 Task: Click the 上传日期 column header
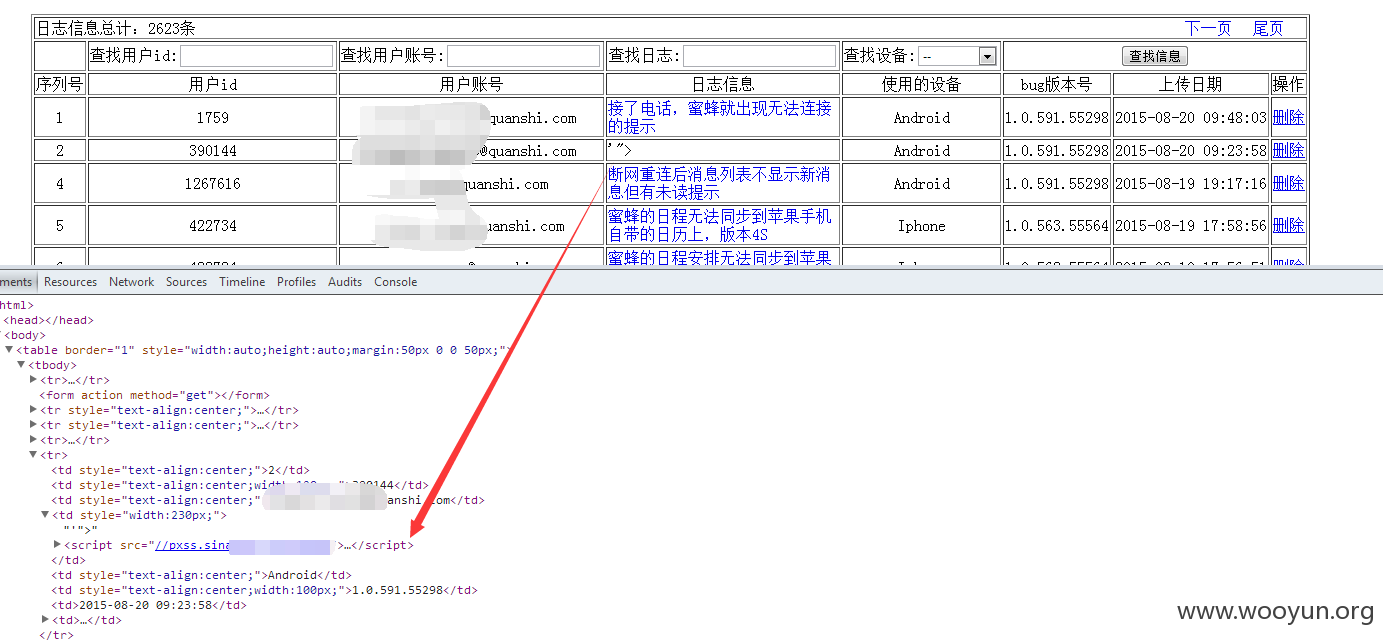pyautogui.click(x=1191, y=85)
